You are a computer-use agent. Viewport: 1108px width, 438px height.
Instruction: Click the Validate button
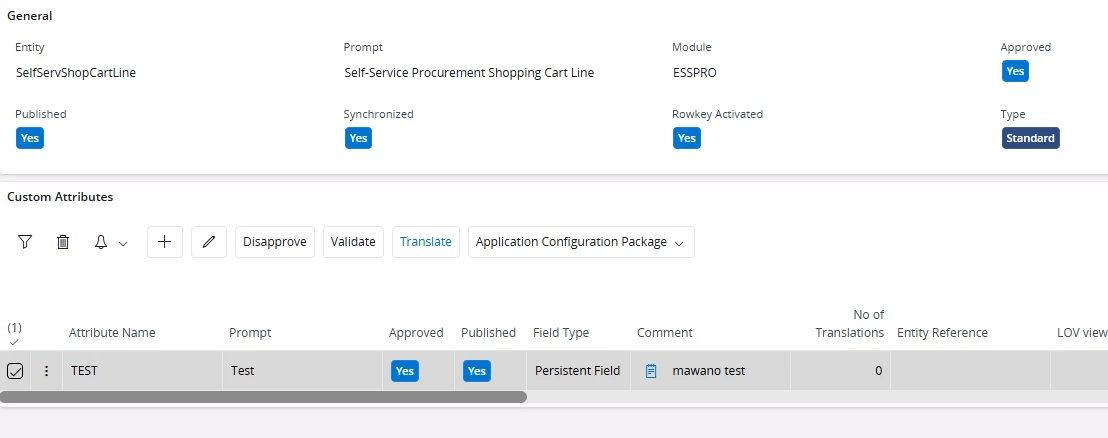click(x=353, y=242)
